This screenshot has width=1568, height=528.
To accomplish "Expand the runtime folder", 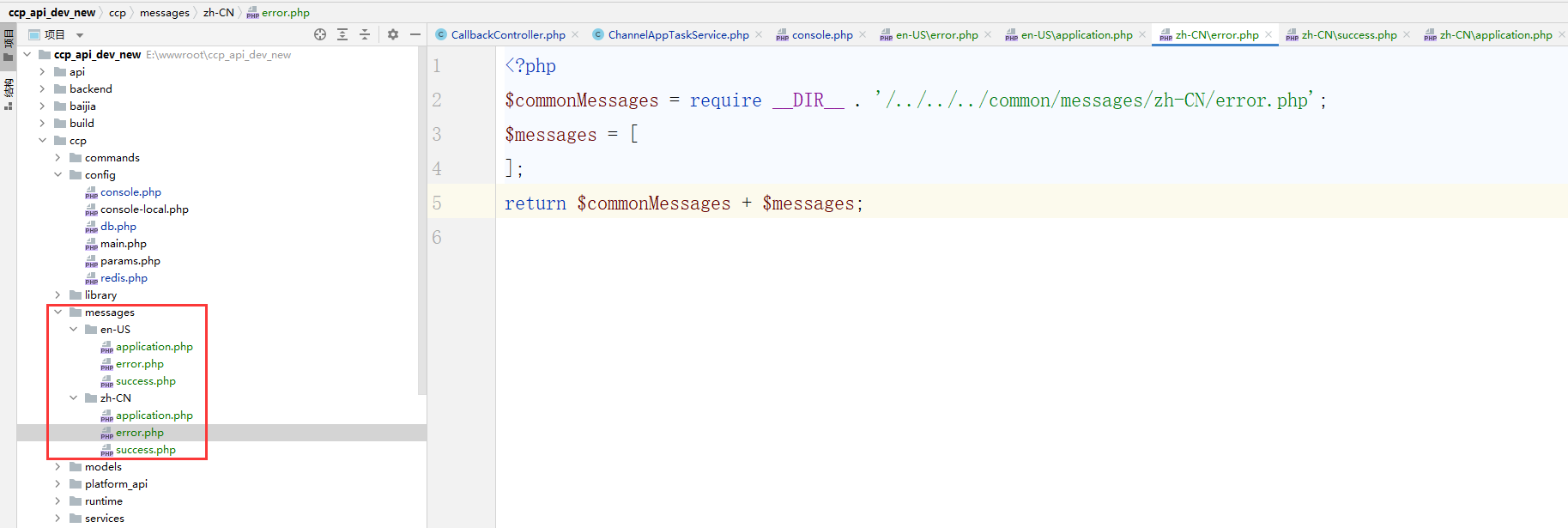I will [58, 501].
